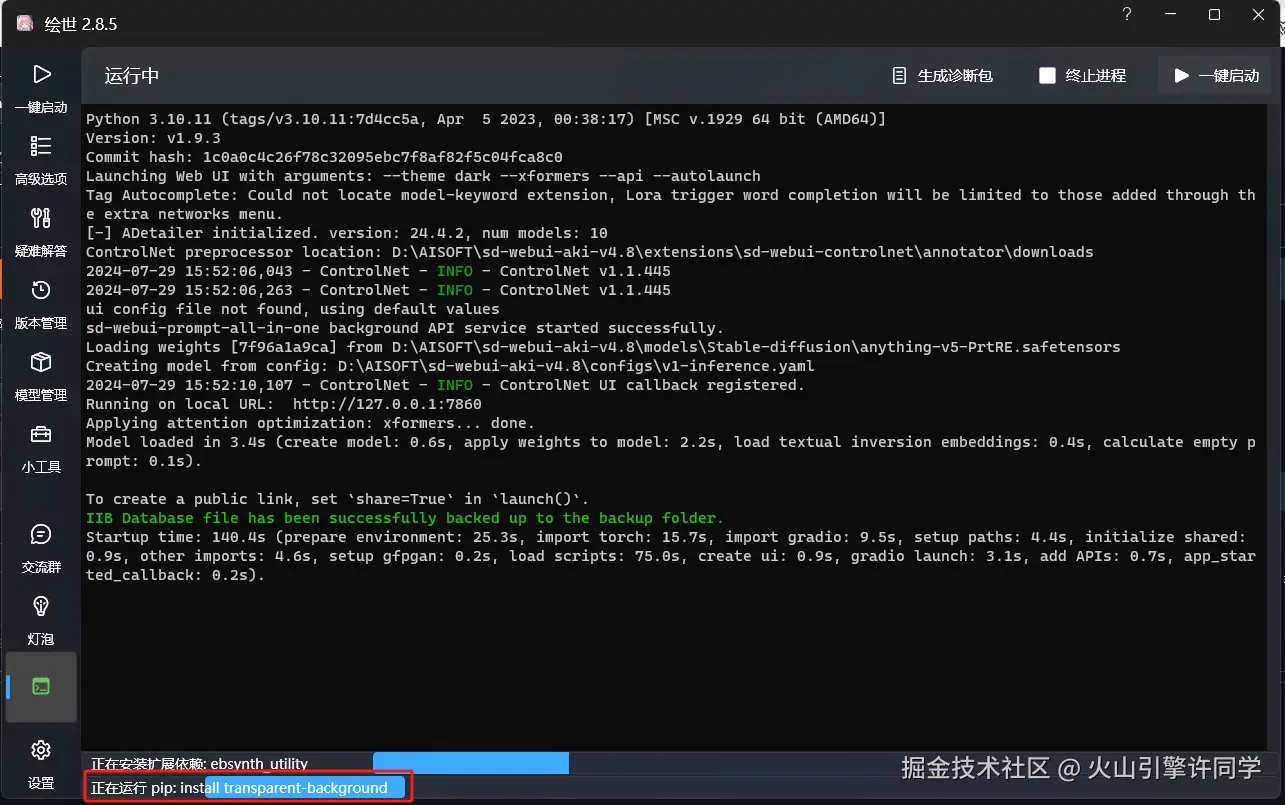Click the 绘世 app logo icon
The width and height of the screenshot is (1285, 805).
coord(24,23)
